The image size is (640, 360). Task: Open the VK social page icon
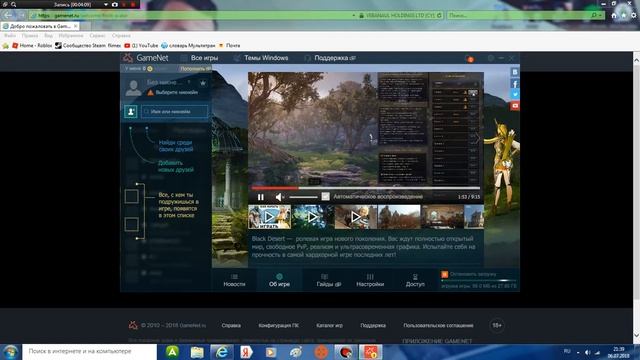pyautogui.click(x=515, y=72)
